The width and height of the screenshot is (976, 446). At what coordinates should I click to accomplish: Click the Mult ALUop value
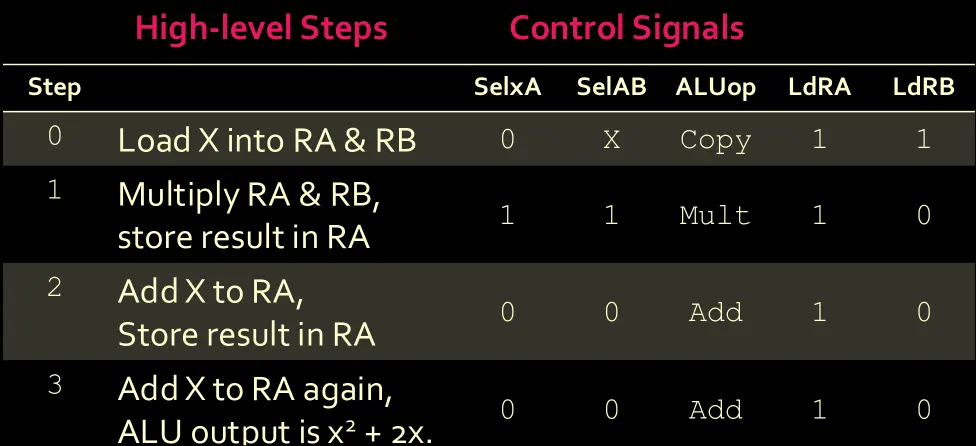tap(715, 215)
